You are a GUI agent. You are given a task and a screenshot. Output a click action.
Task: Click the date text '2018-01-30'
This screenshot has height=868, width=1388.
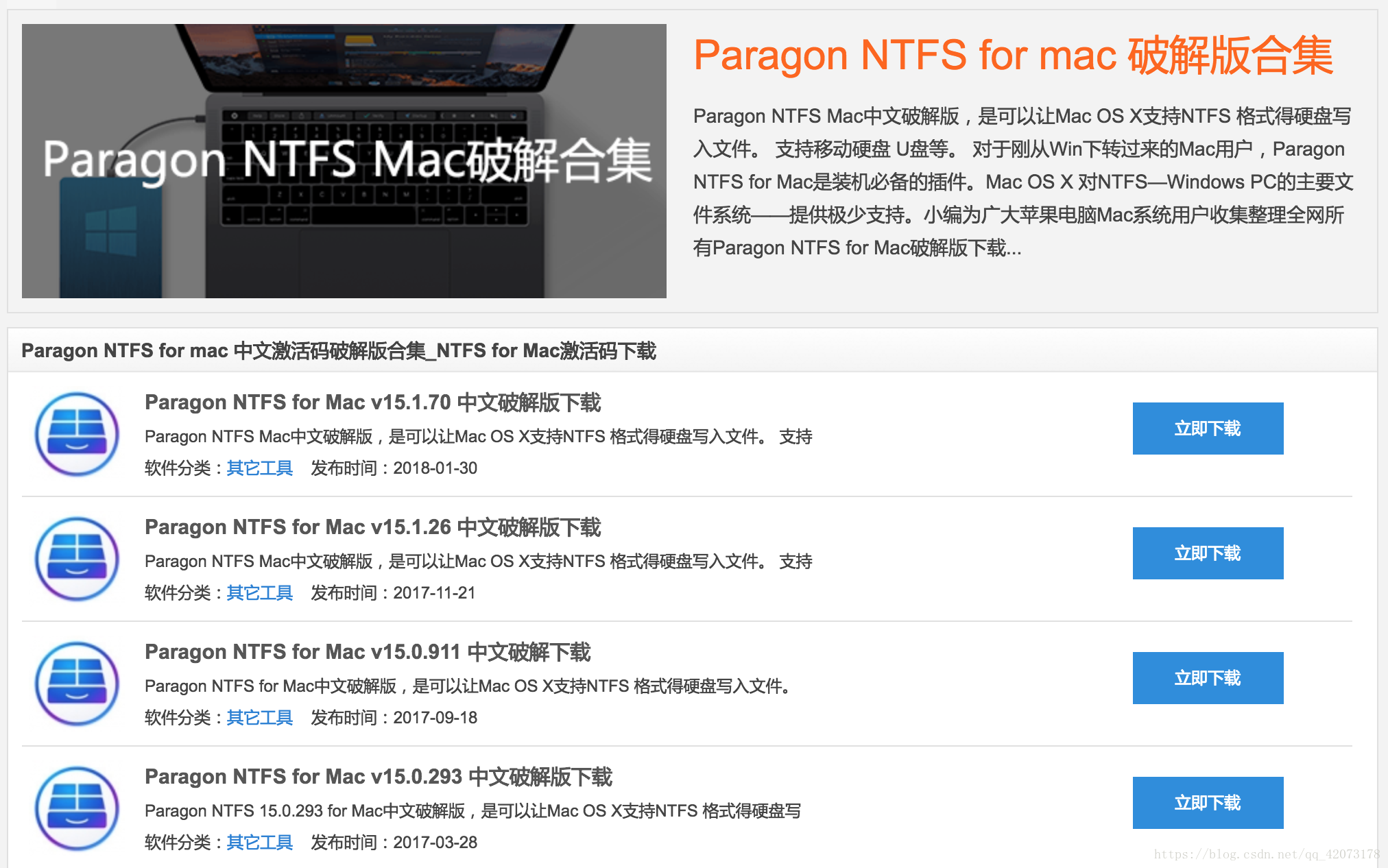[435, 468]
